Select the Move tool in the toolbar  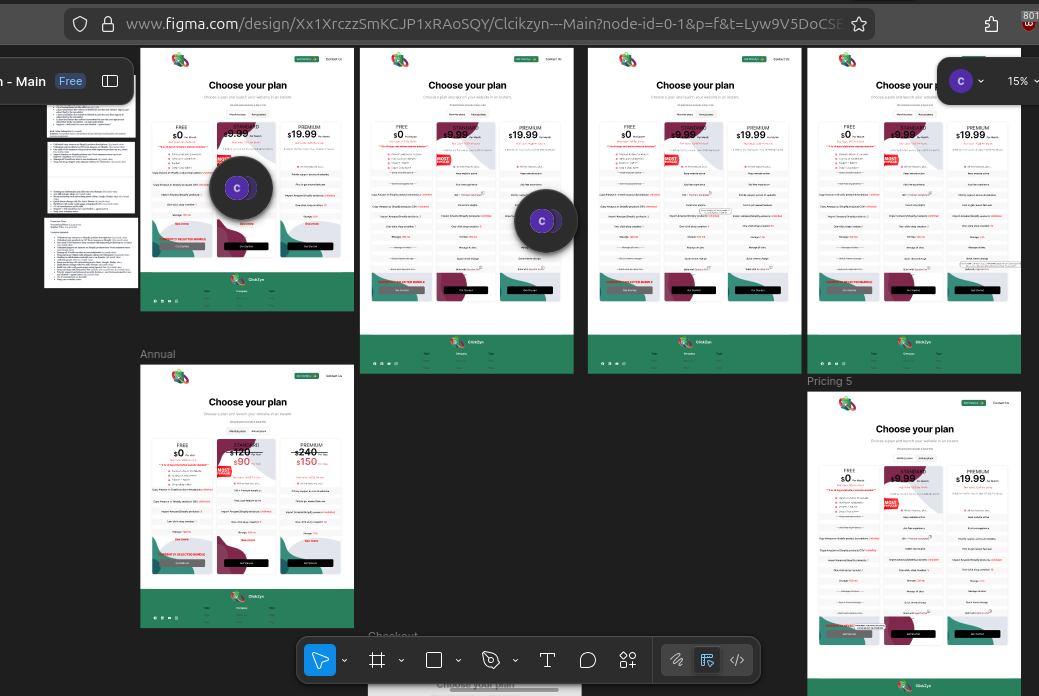[320, 660]
